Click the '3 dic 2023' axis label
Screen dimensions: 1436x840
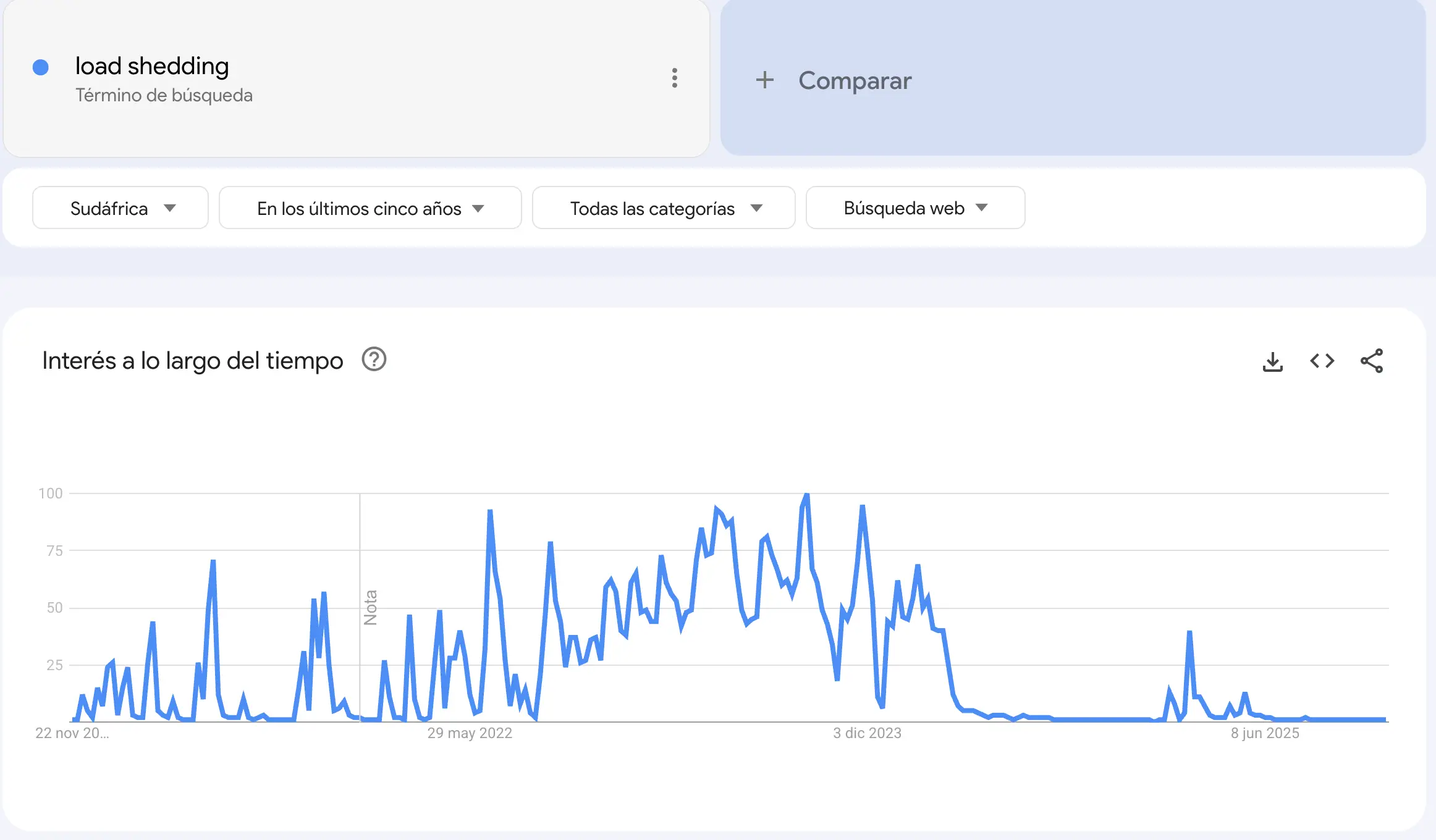(868, 733)
